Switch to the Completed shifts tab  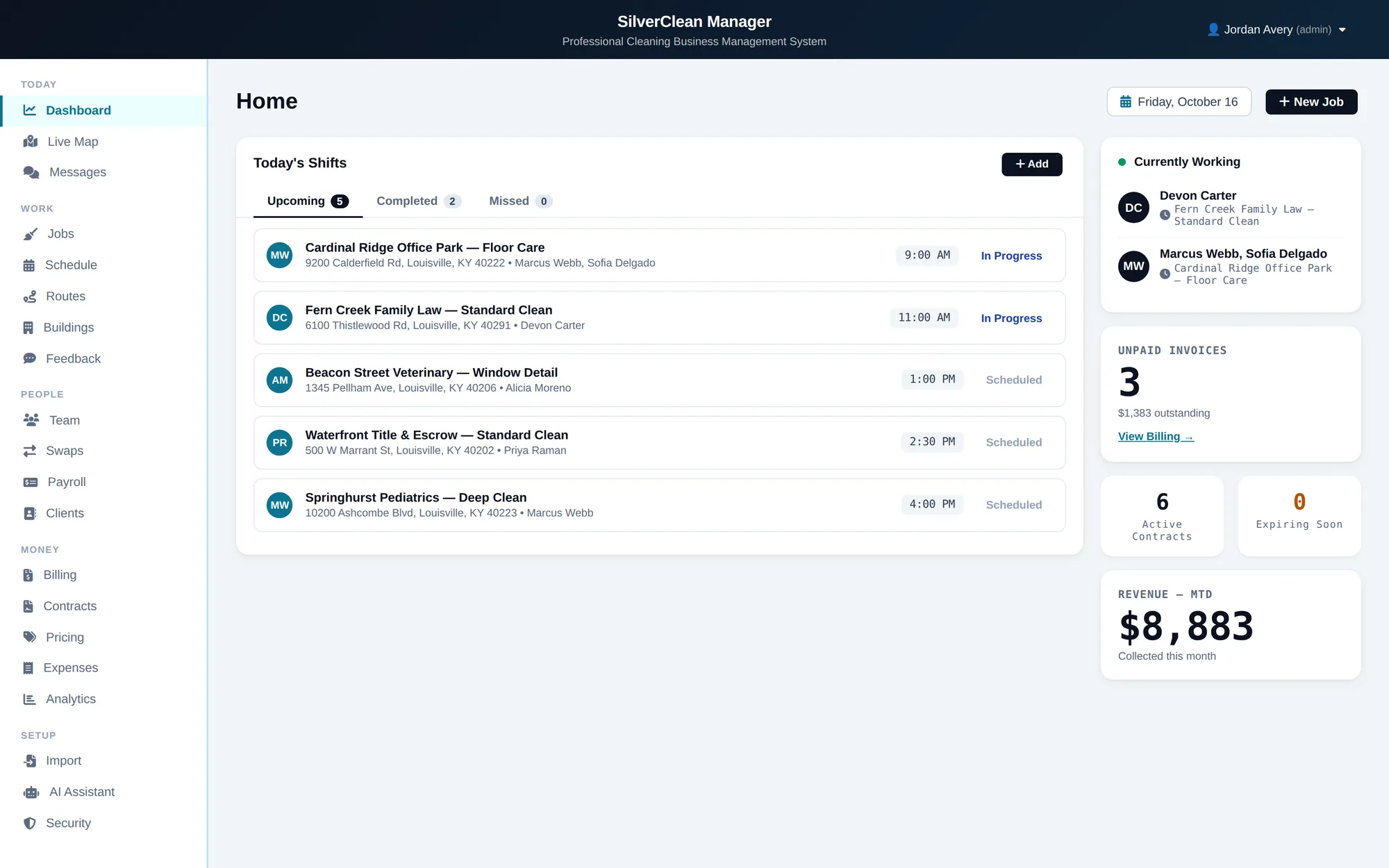(x=419, y=201)
